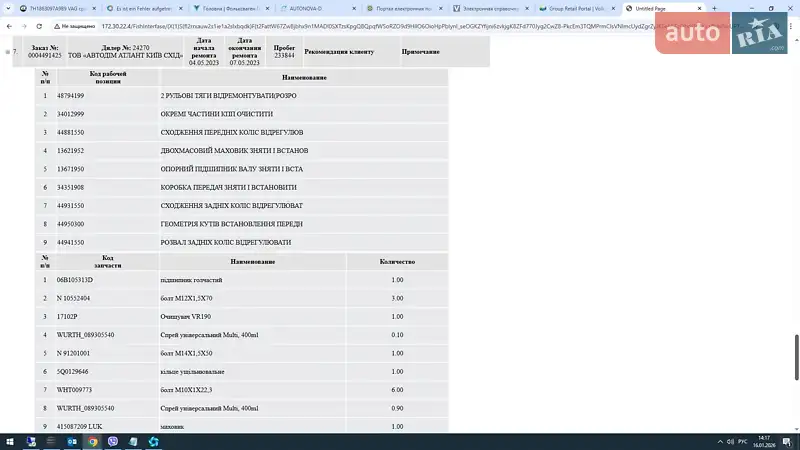800x450 pixels.
Task: Click the mileage value 233844
Action: pos(284,55)
